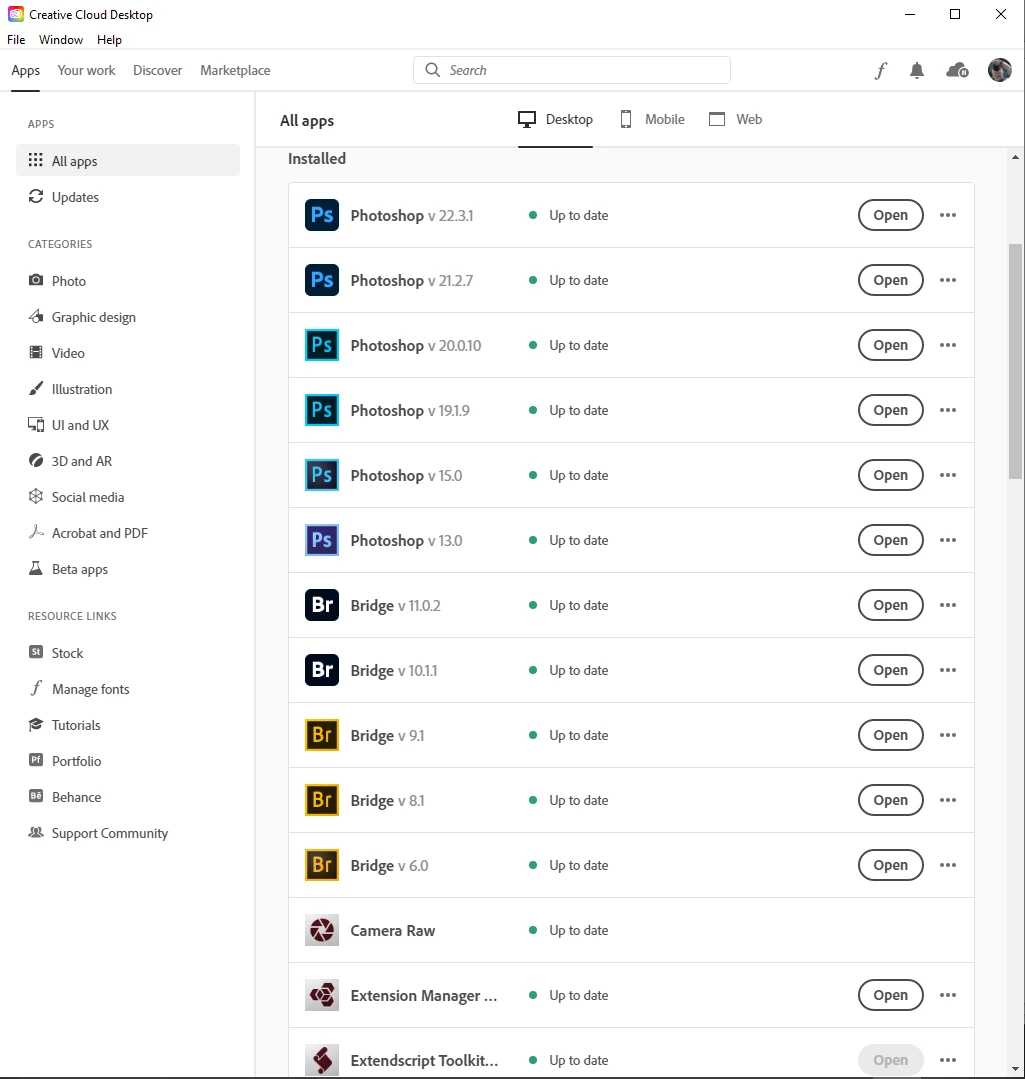Open more options for Bridge v 6.0
Viewport: 1025px width, 1079px height.
(948, 865)
